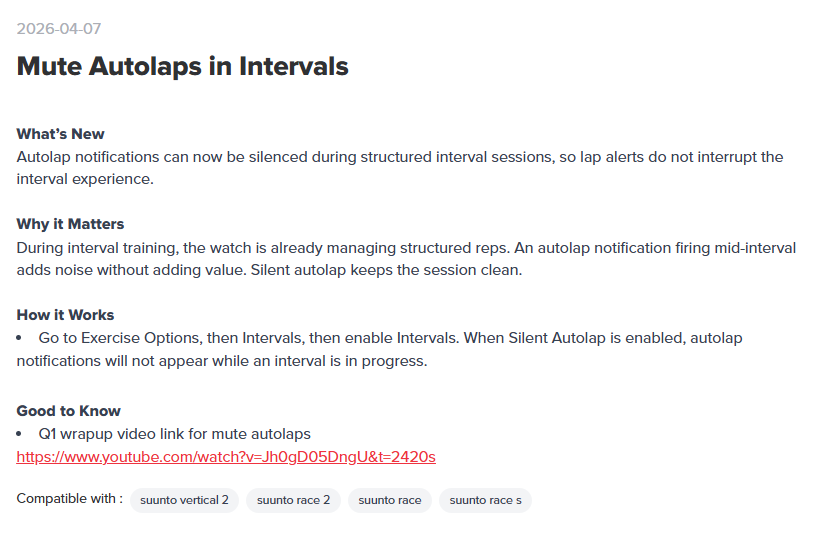Click the suunto race tag
Screen dimensions: 826x536
tap(390, 500)
